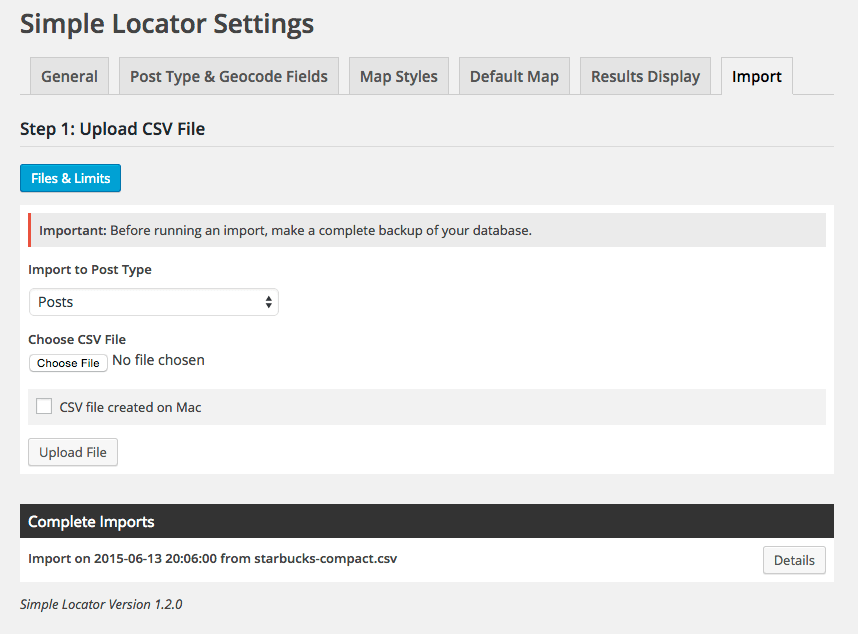Click the 'Import to Post Type' label
Image resolution: width=858 pixels, height=634 pixels.
pos(90,269)
